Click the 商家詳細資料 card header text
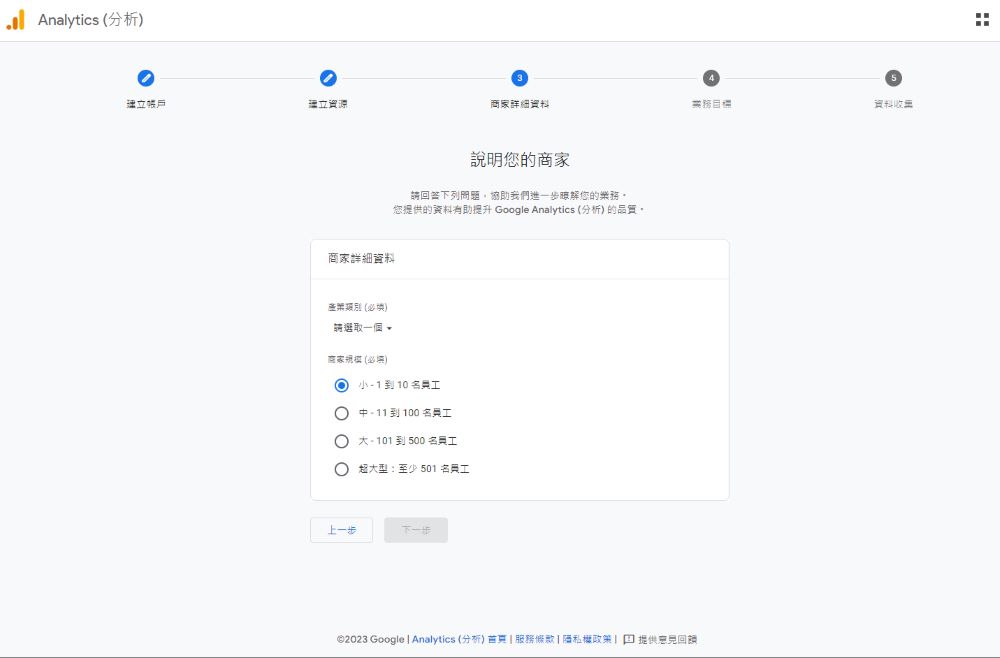The height and width of the screenshot is (658, 1000). (x=362, y=258)
